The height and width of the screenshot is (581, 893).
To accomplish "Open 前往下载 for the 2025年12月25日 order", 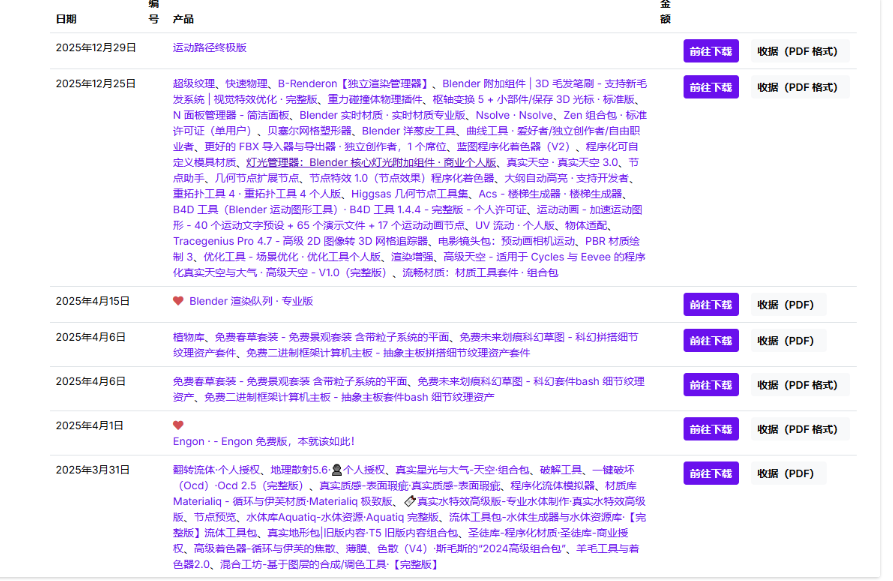I will [711, 87].
